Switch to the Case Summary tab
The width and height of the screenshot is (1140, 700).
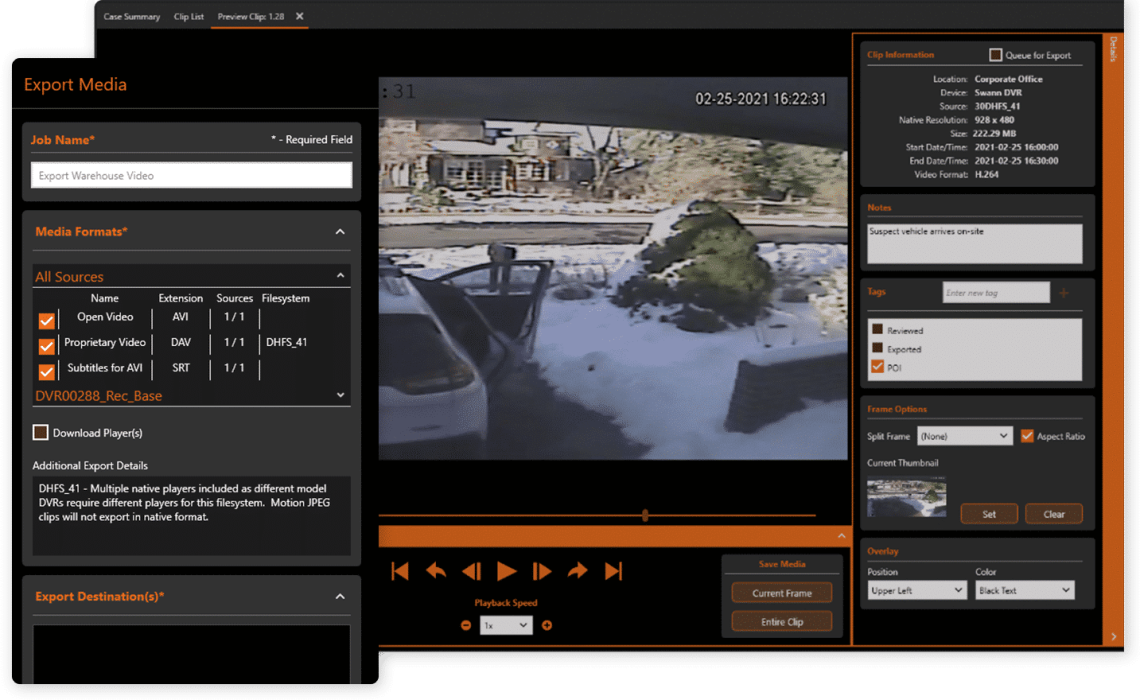[x=131, y=16]
